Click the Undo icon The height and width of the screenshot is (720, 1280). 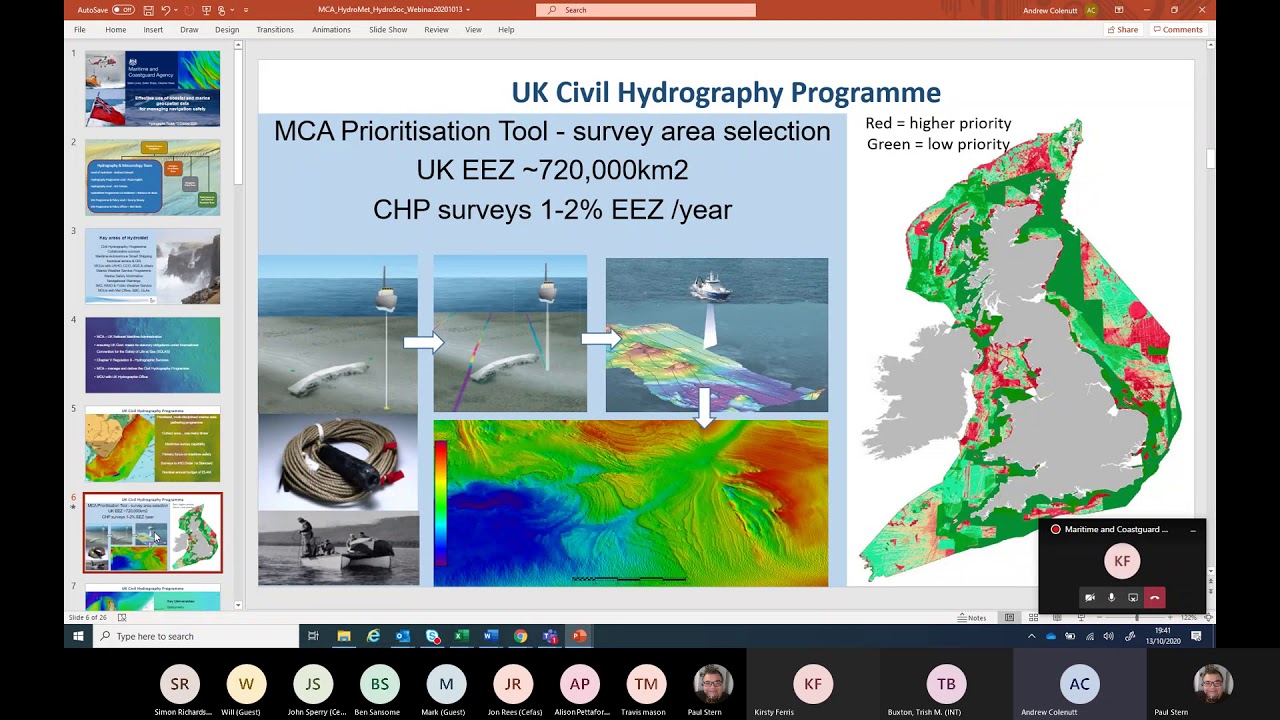[166, 10]
